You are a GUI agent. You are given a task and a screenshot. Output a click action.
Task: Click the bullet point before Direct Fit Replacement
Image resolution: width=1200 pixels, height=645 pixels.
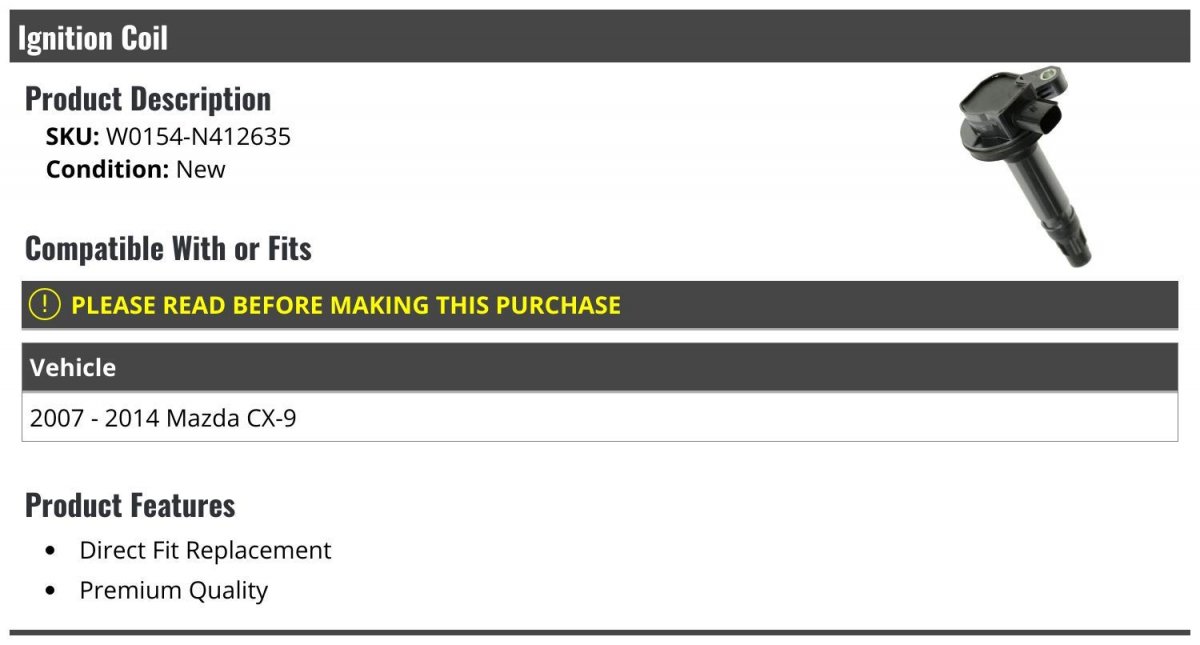coord(51,551)
